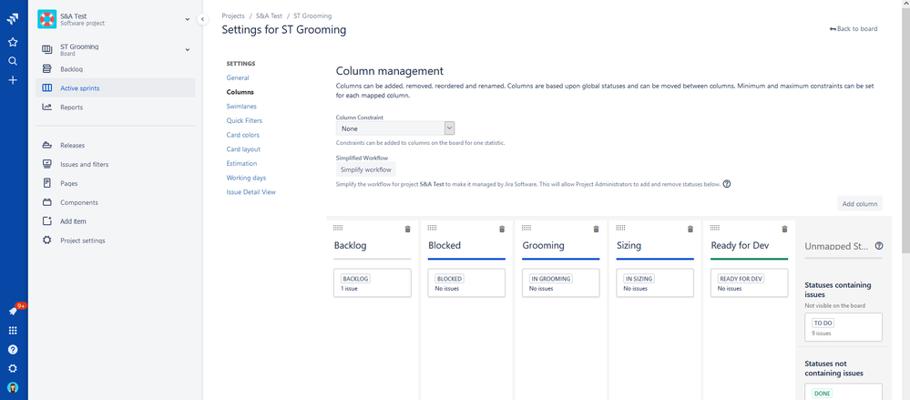This screenshot has height=400, width=910.
Task: Grab the Backlog column drag handle
Action: [x=338, y=228]
